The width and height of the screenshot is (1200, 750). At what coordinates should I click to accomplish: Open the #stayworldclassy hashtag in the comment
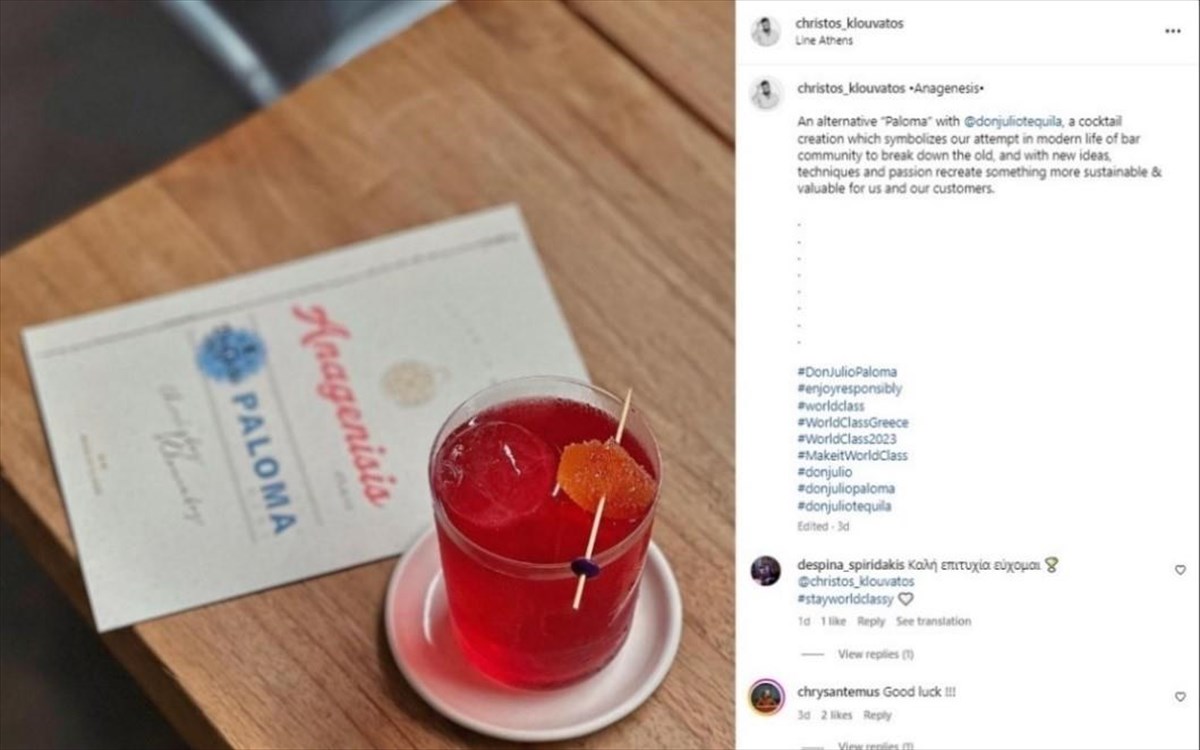[x=845, y=598]
